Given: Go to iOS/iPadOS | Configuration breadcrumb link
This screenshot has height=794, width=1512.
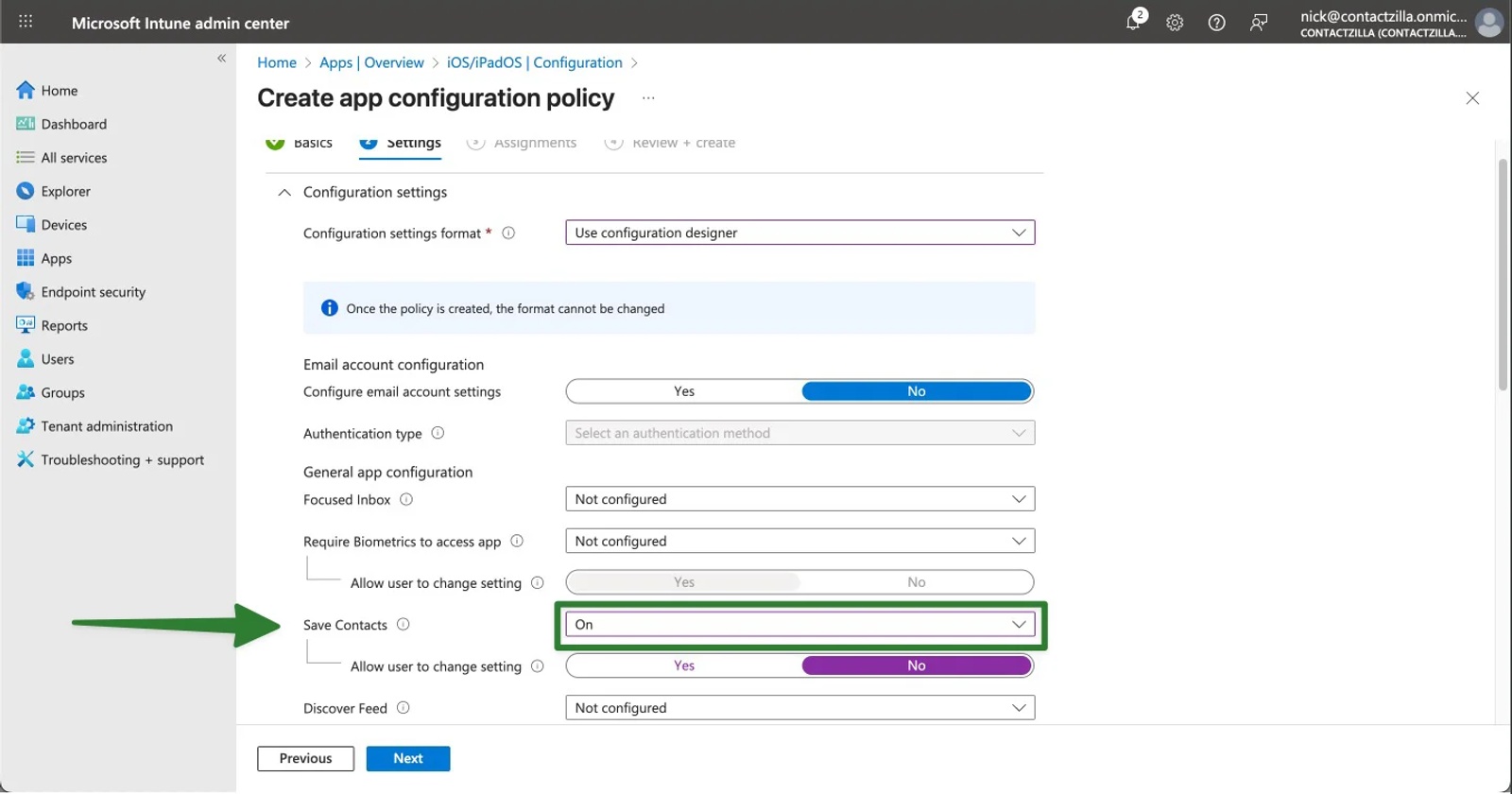Looking at the screenshot, I should point(535,62).
